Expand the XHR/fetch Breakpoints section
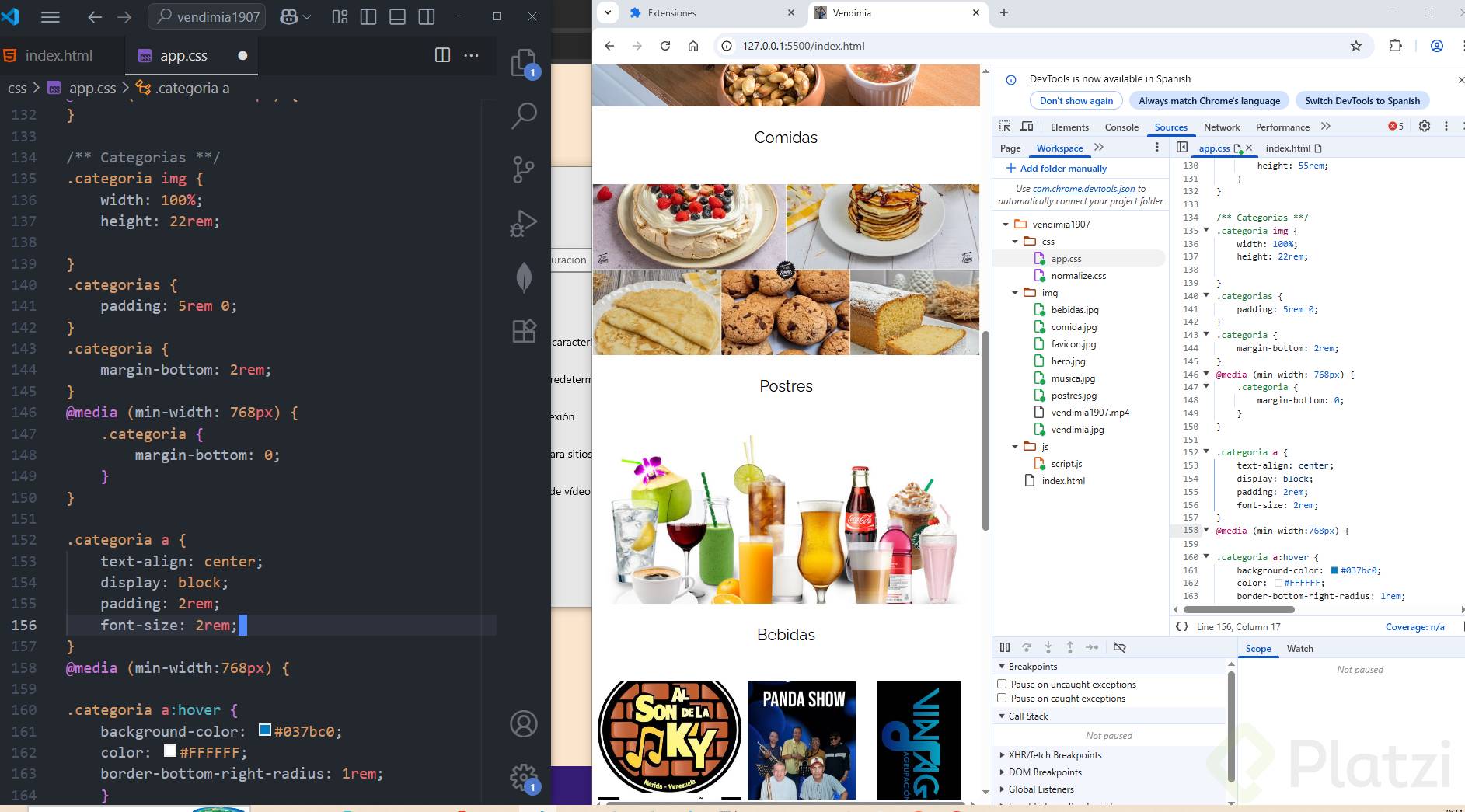 click(1002, 755)
